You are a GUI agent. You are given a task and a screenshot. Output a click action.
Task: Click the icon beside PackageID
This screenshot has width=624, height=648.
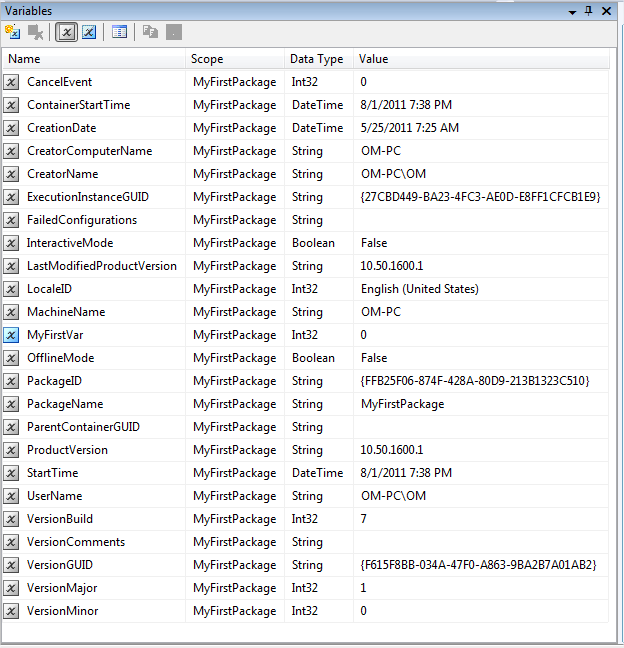pyautogui.click(x=12, y=381)
